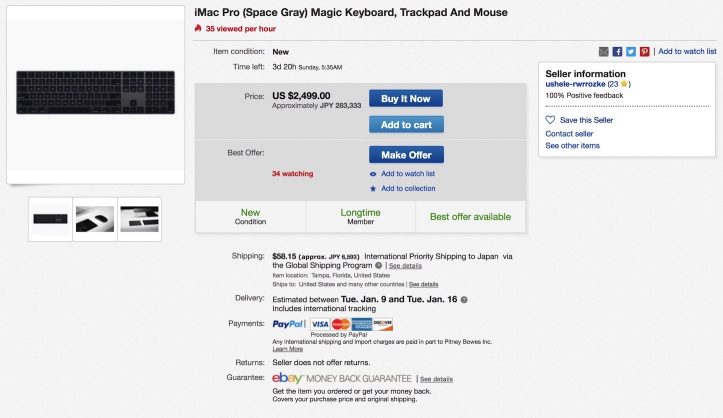Share listing on Facebook
This screenshot has width=723, height=418.
tap(617, 51)
